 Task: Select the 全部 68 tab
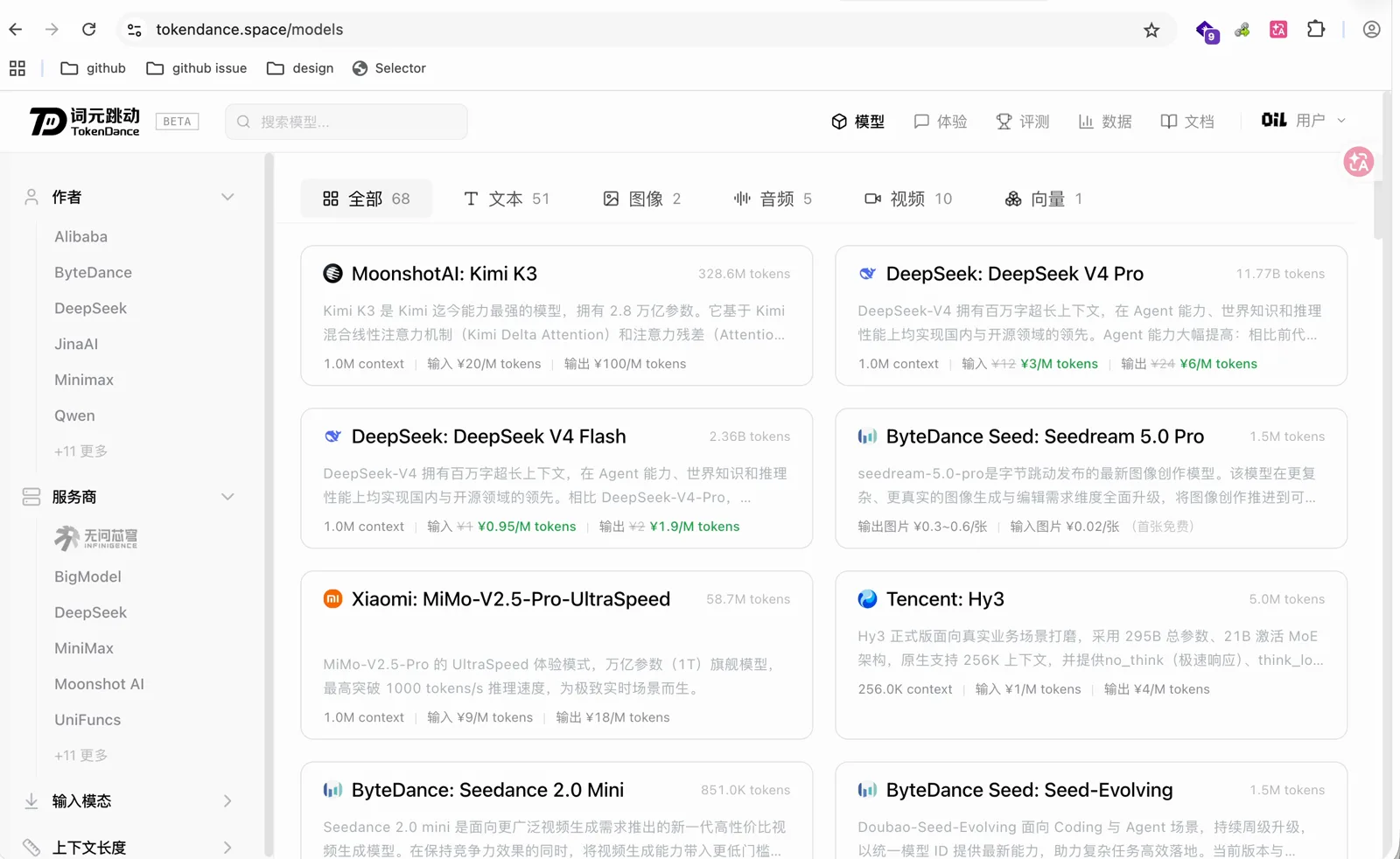366,199
